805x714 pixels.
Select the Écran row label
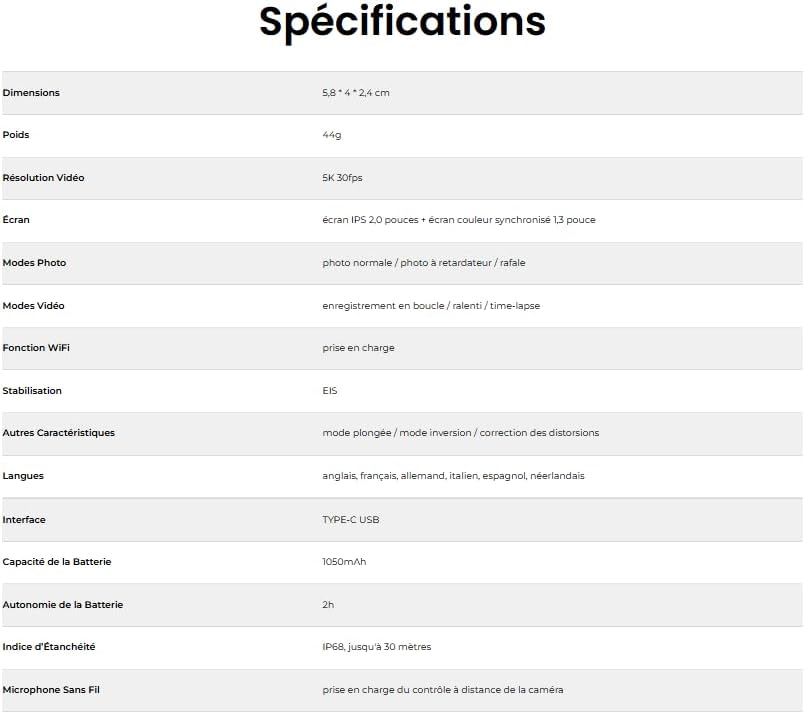(x=16, y=220)
